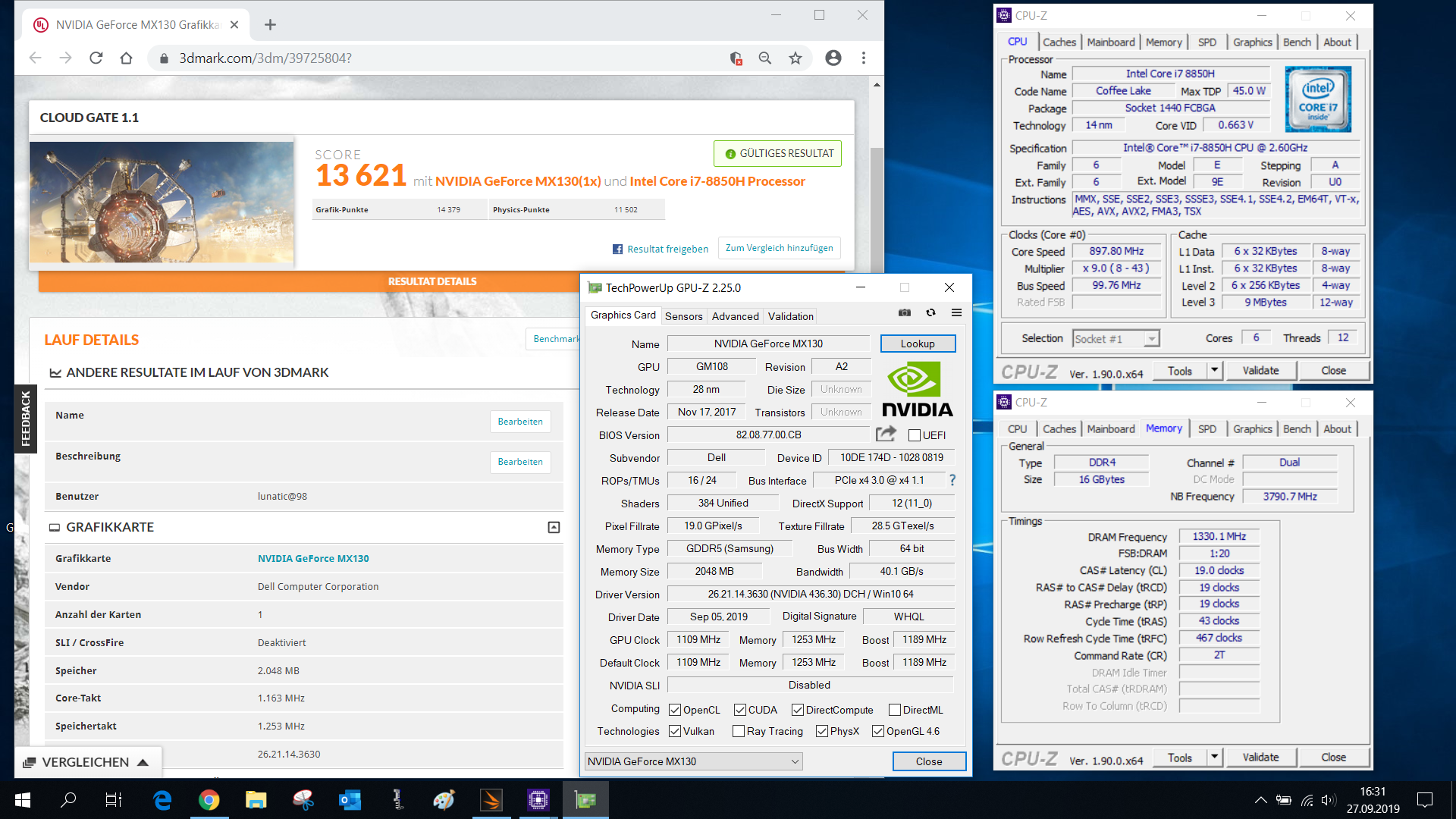Close the NVIDIA GeForce MX130 browser tab
1456x819 pixels.
coord(234,25)
